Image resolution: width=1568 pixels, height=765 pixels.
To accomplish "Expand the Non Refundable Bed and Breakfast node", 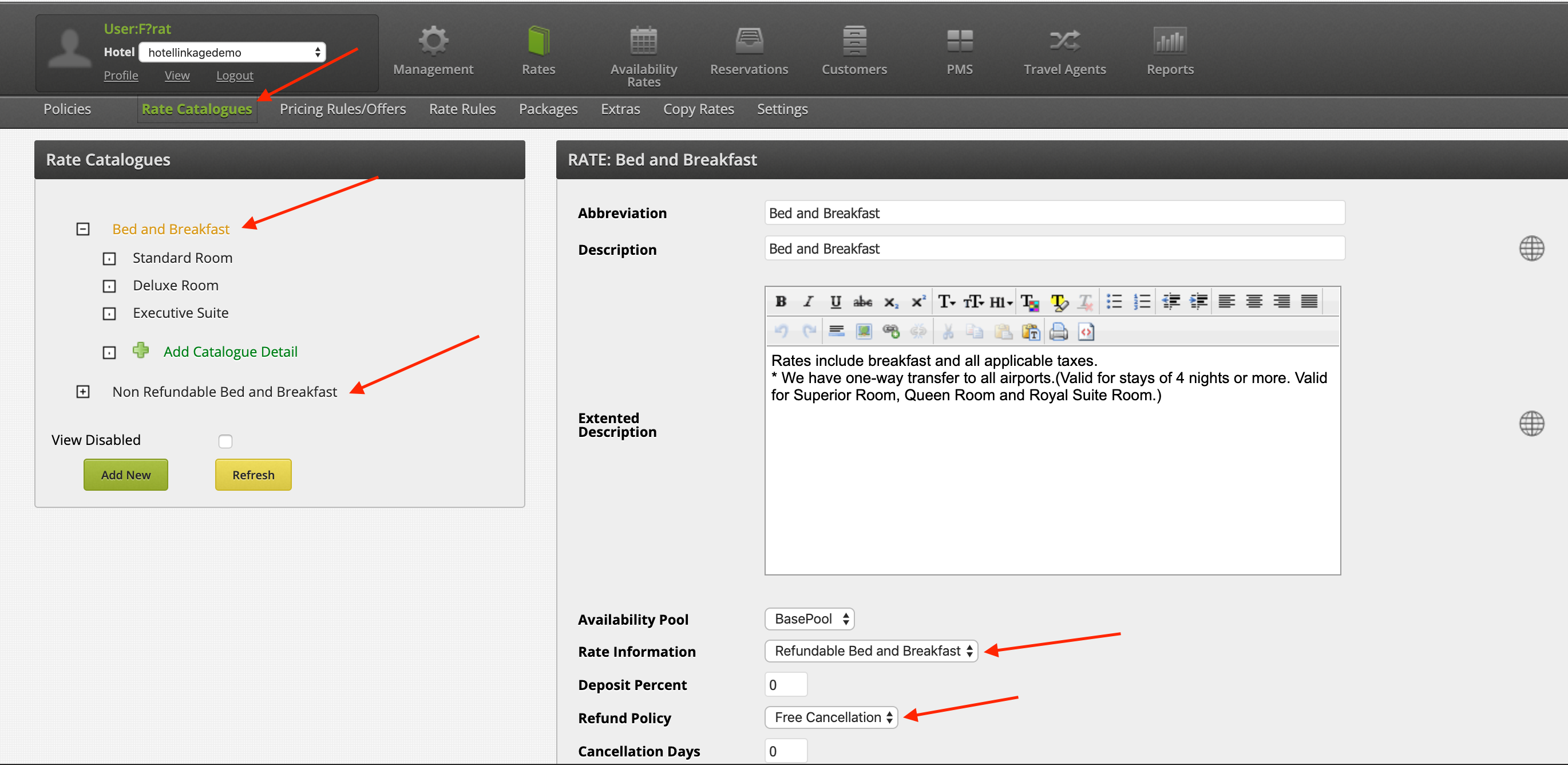I will [x=83, y=392].
